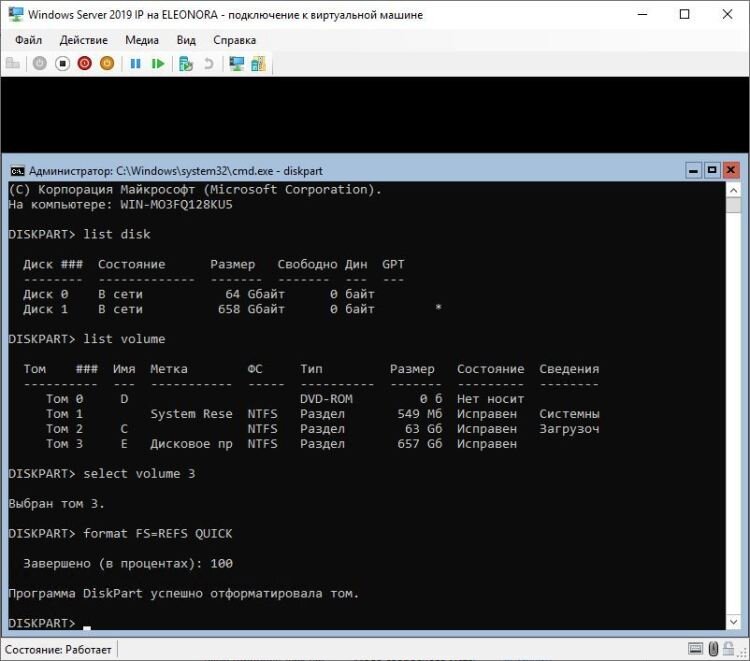
Task: Open the Действие menu
Action: (x=83, y=40)
